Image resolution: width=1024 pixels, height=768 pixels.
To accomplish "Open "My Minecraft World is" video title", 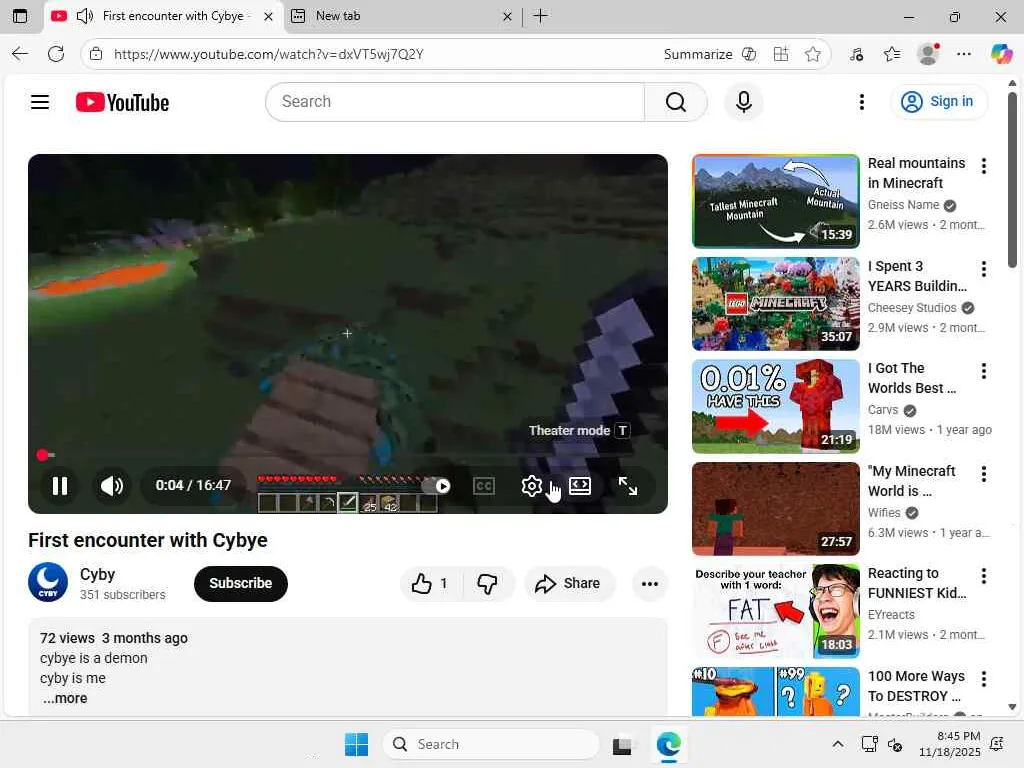I will click(x=911, y=481).
